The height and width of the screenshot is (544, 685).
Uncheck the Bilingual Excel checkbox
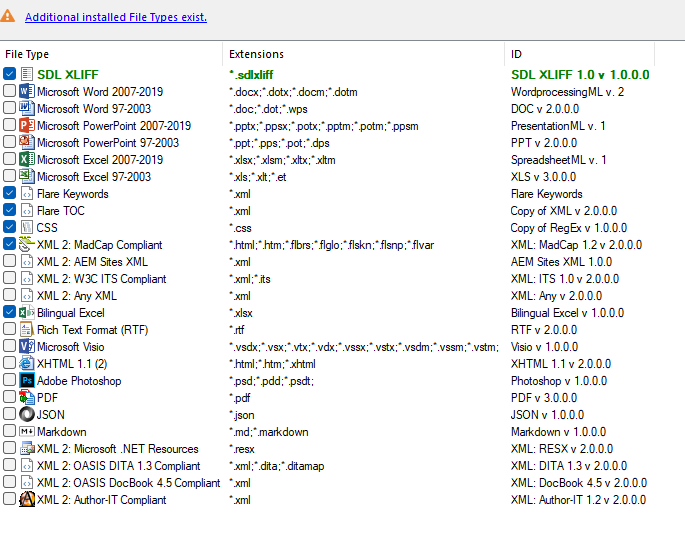point(9,312)
